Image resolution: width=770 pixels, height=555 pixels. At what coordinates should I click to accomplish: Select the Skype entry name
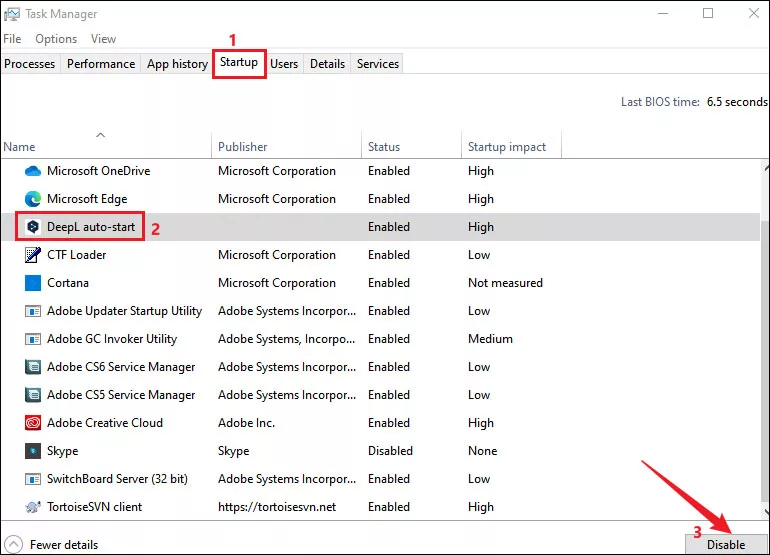(62, 451)
